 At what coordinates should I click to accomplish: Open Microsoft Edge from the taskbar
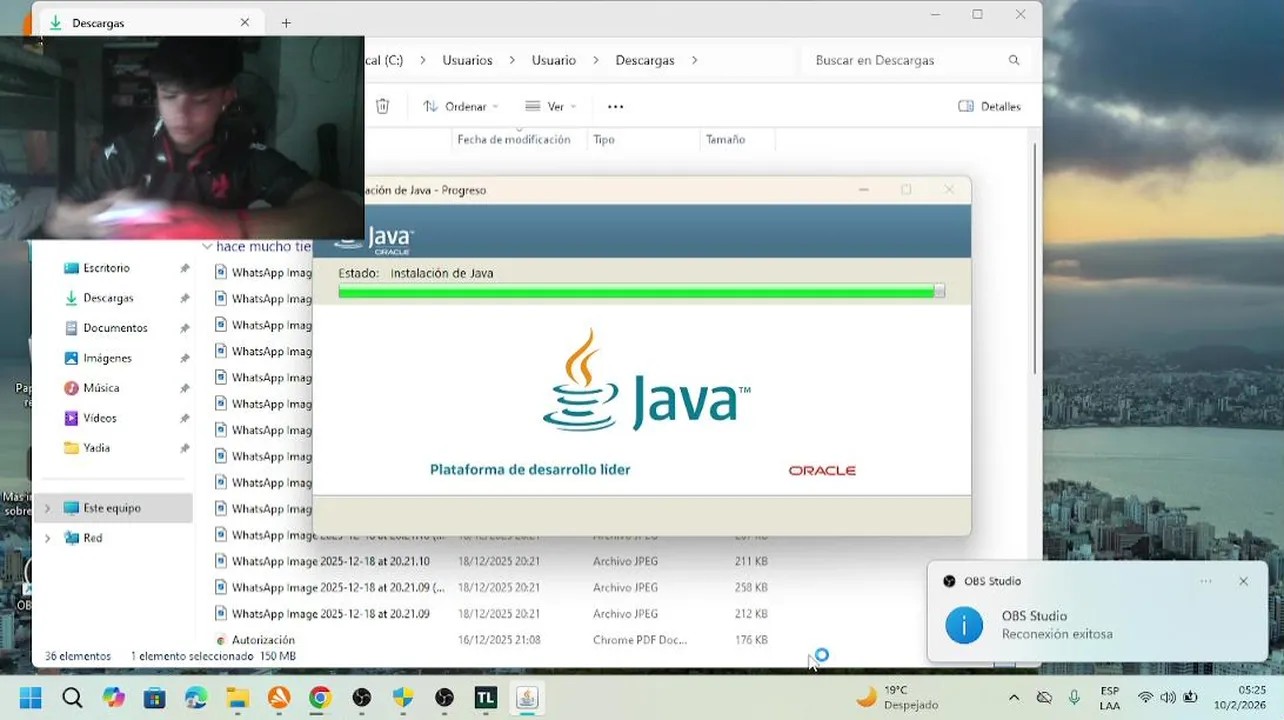click(x=195, y=697)
